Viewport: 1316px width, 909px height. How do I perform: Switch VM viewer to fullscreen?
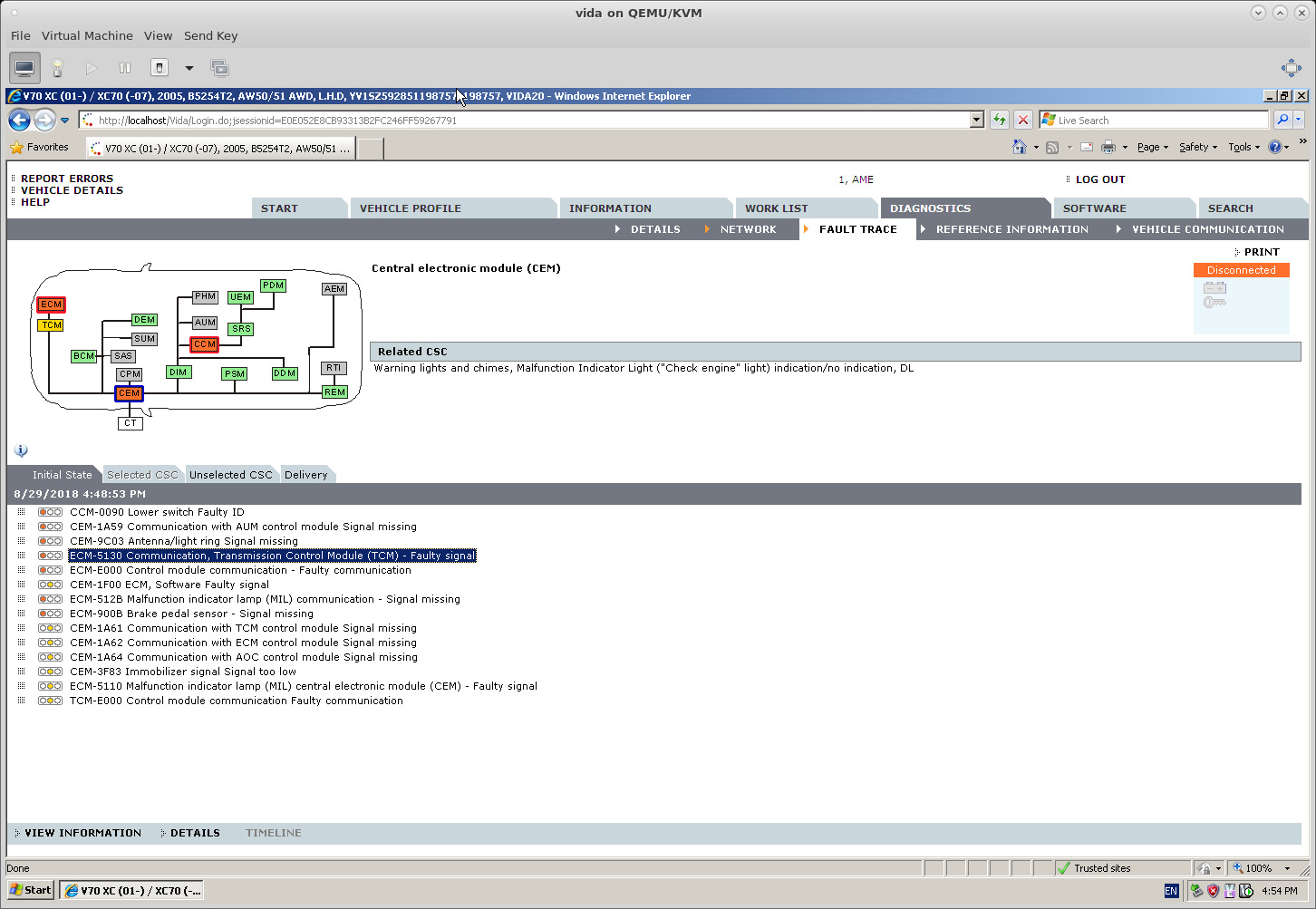point(1292,68)
